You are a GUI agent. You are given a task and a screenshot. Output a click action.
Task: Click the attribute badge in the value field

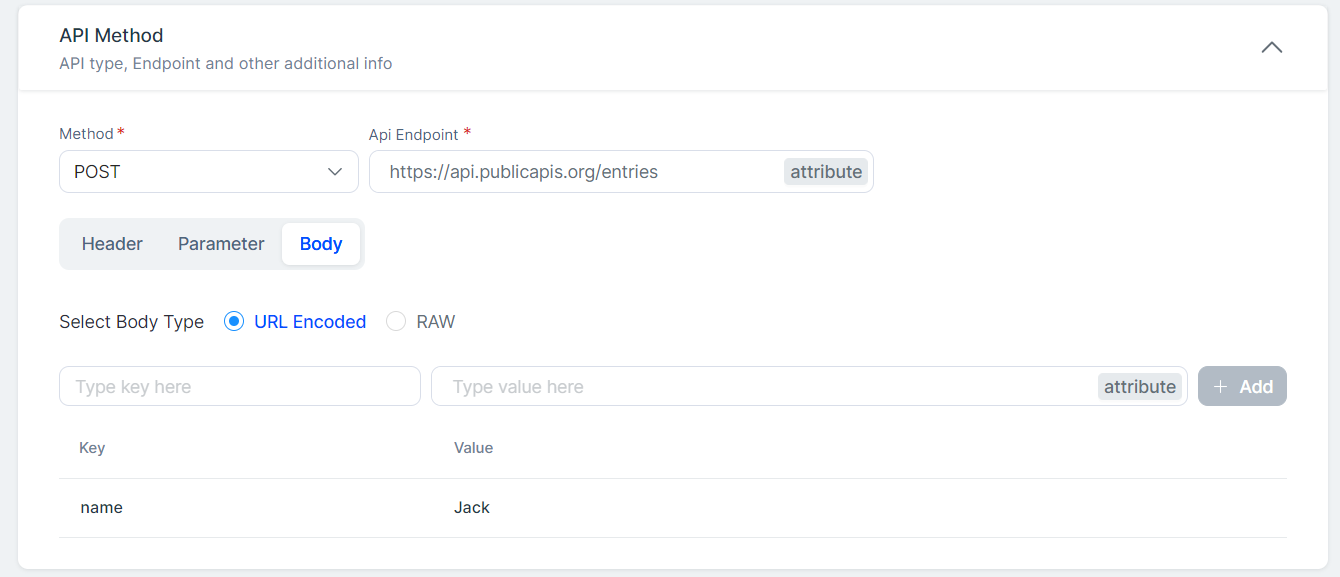(x=1139, y=385)
